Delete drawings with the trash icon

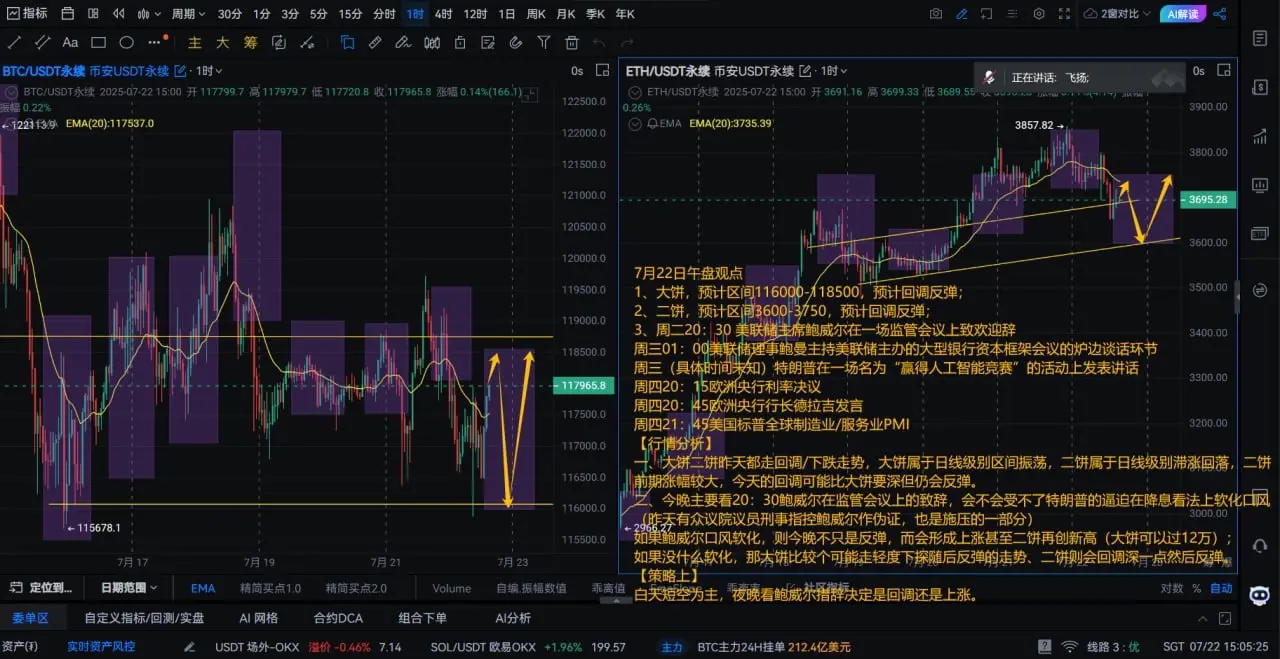point(571,43)
